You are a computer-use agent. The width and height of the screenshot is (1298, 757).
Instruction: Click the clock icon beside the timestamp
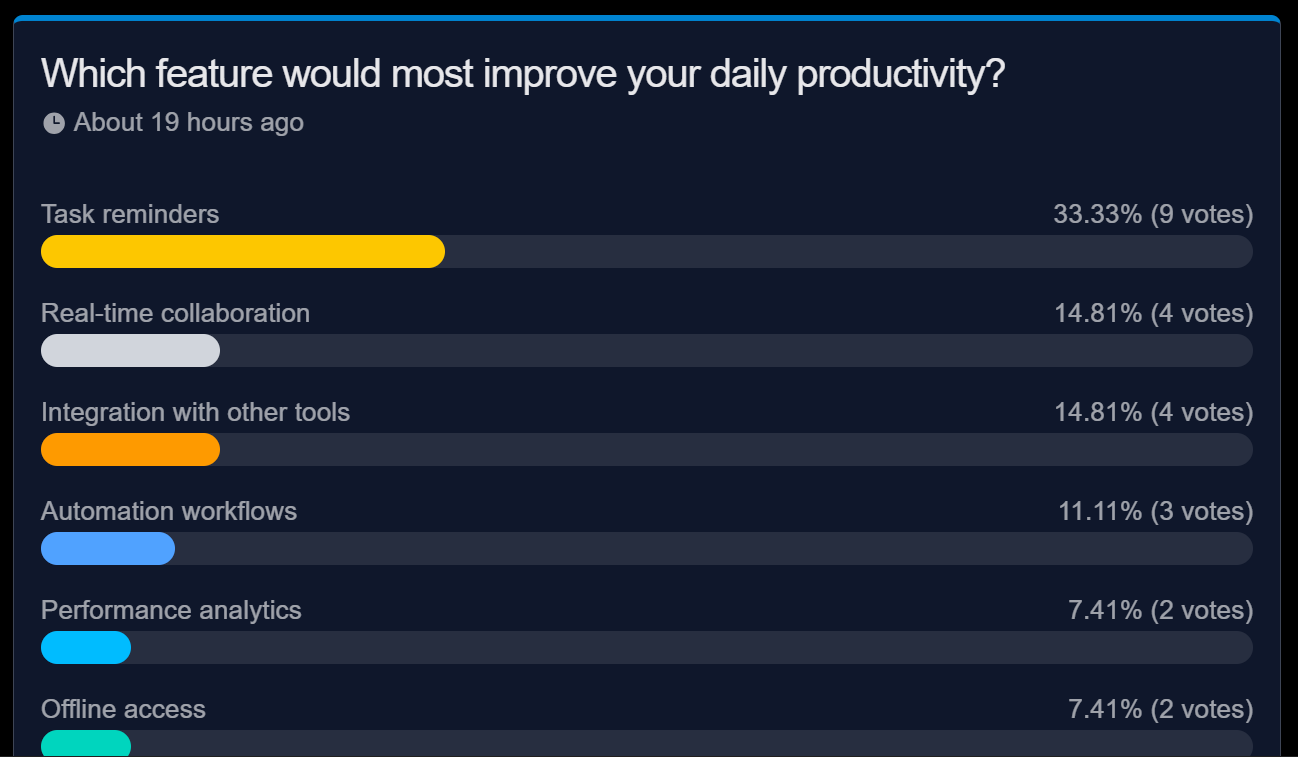[x=53, y=122]
